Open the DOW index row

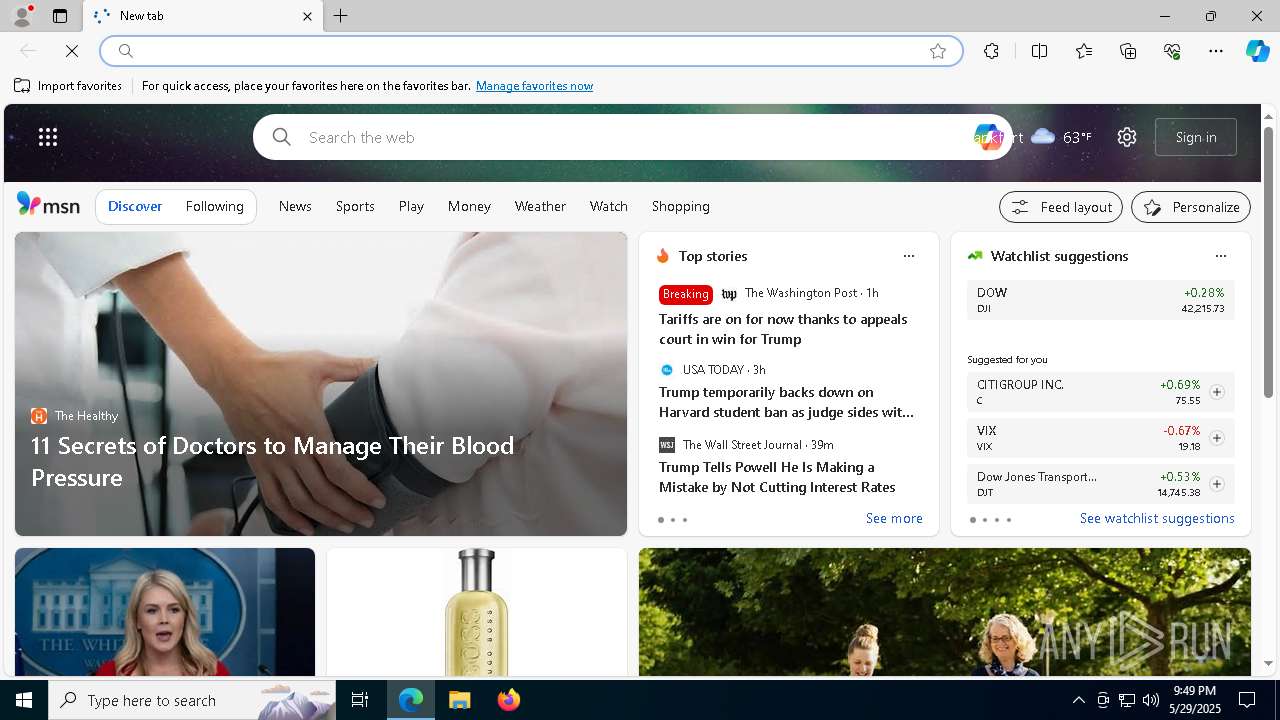pyautogui.click(x=1101, y=300)
